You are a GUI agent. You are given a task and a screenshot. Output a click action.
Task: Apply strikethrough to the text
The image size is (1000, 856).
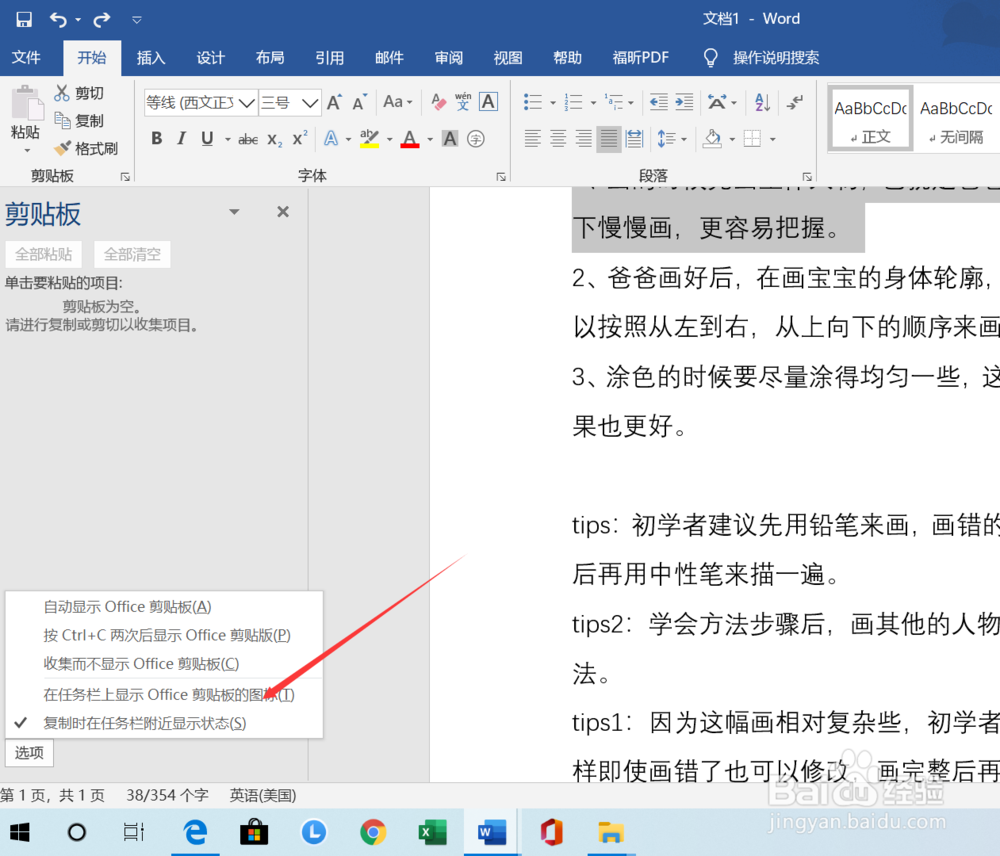(247, 138)
